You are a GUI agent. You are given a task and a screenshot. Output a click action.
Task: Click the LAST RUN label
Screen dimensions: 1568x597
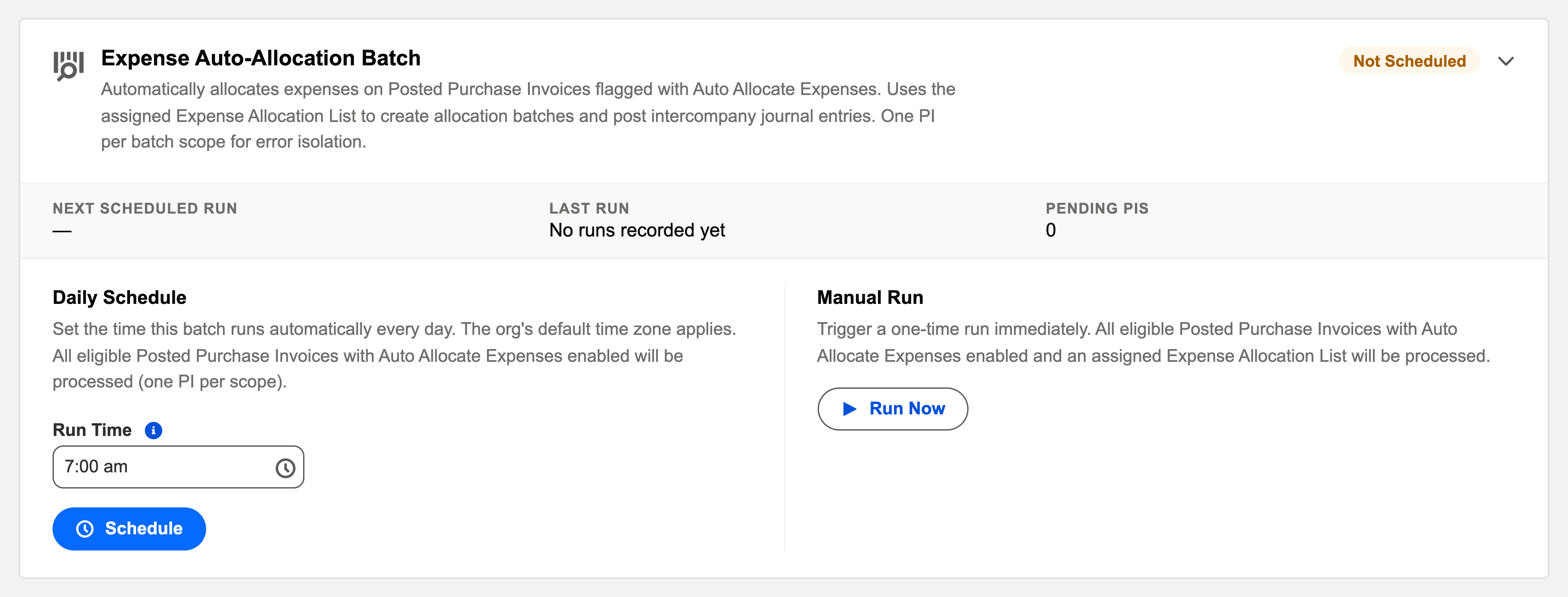pos(589,208)
